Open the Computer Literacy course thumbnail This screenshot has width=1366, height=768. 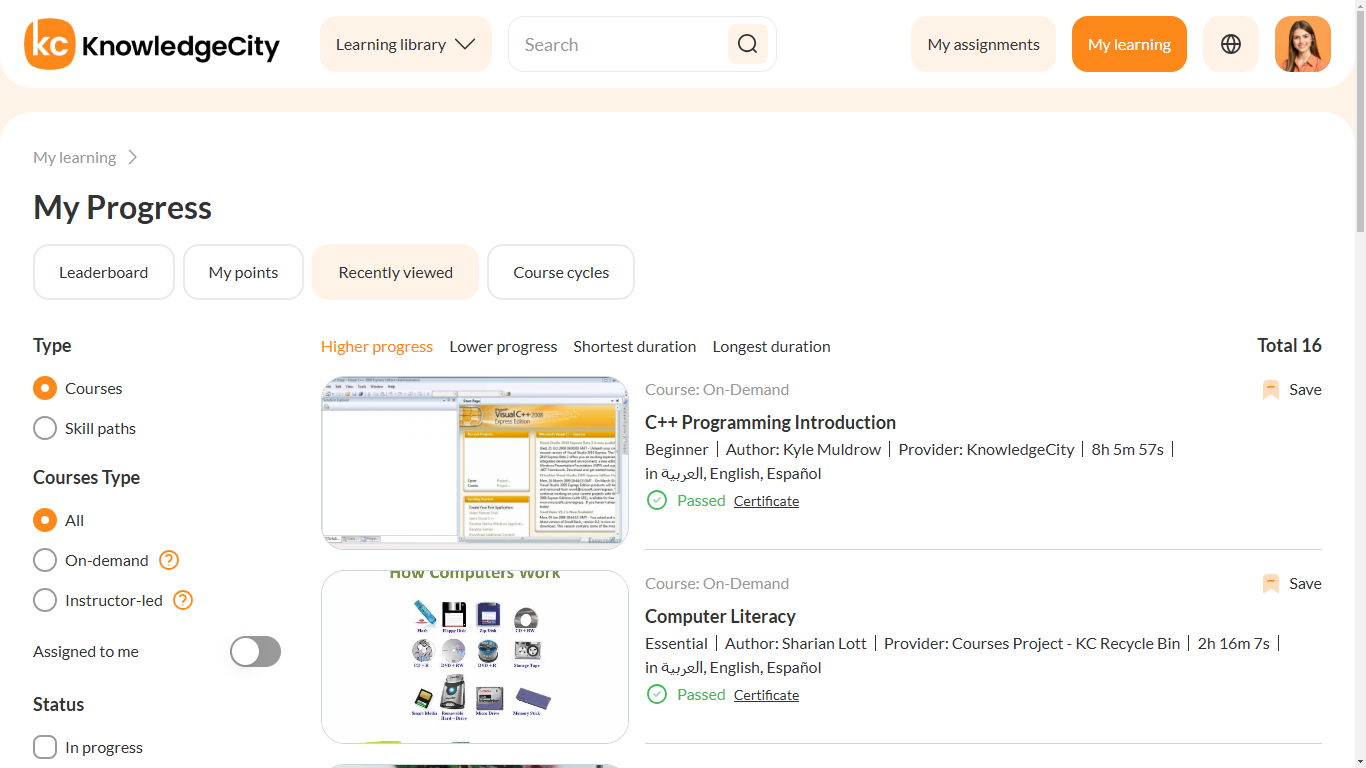(474, 656)
